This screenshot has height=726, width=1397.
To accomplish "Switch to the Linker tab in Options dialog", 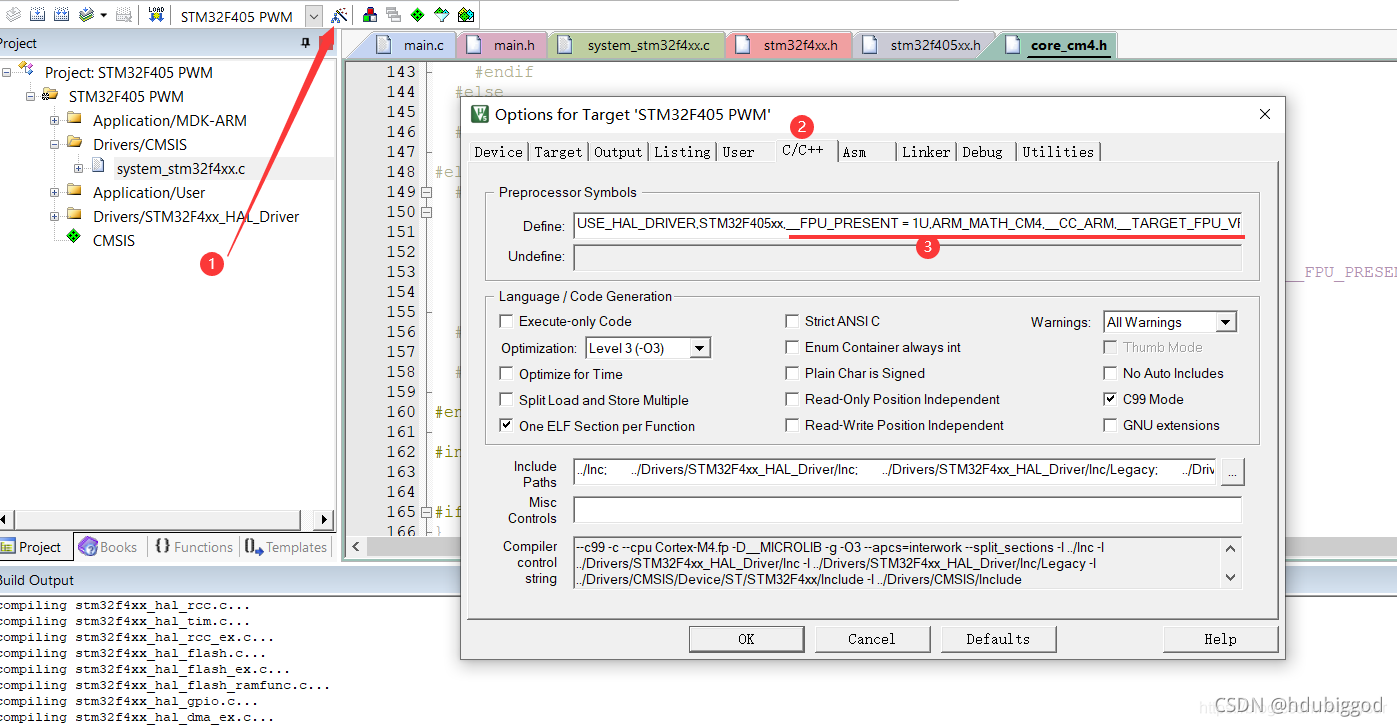I will (926, 152).
